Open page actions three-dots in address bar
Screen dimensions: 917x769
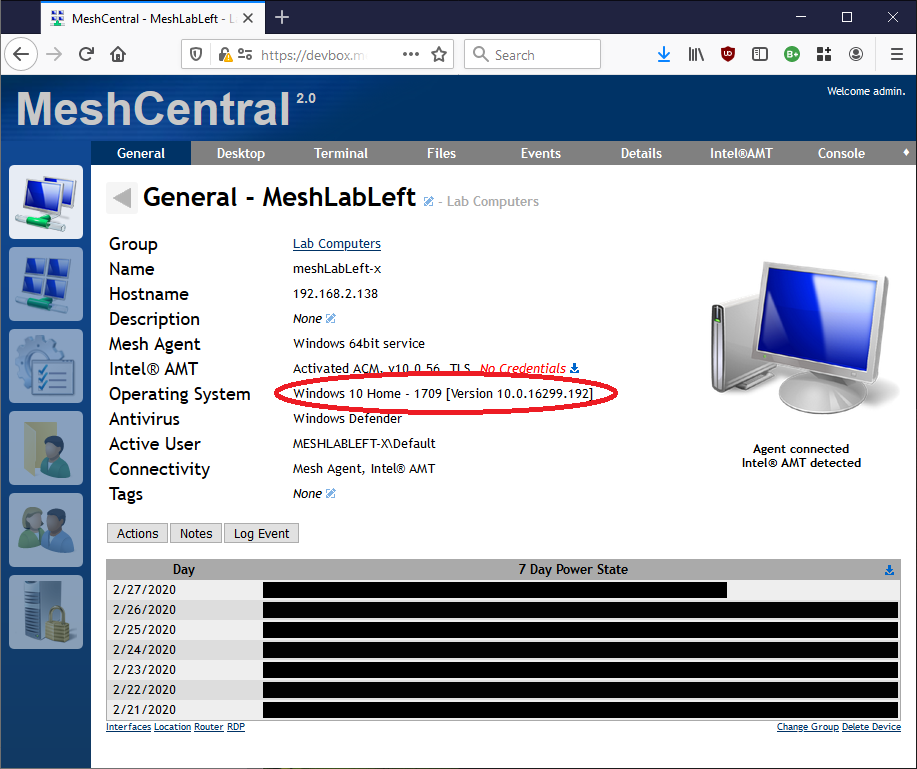(411, 54)
